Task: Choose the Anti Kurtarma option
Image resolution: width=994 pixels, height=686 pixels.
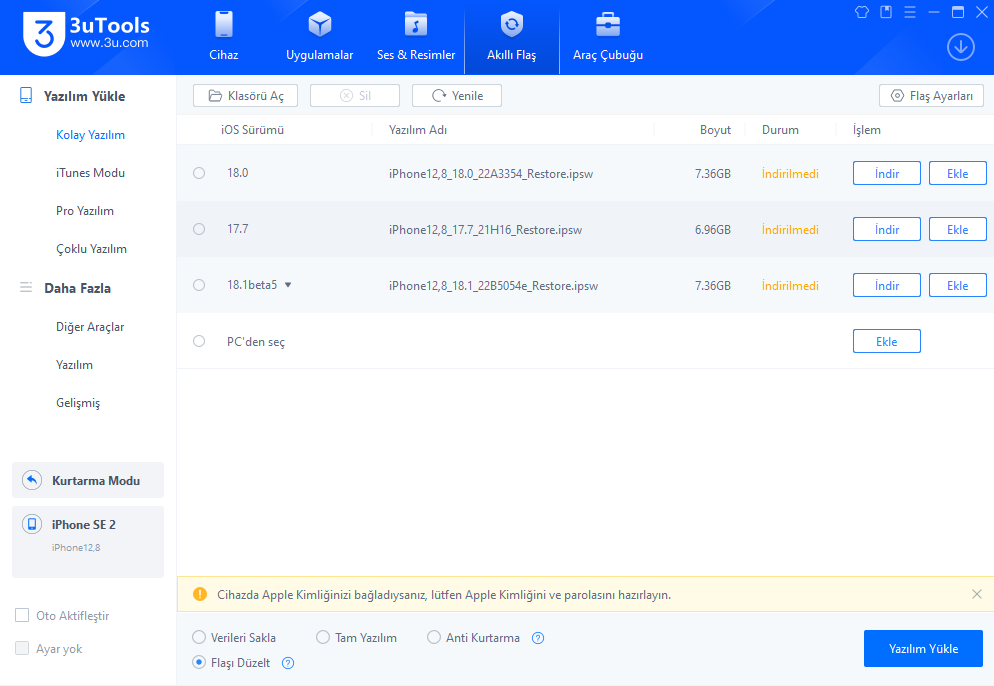Action: tap(434, 637)
